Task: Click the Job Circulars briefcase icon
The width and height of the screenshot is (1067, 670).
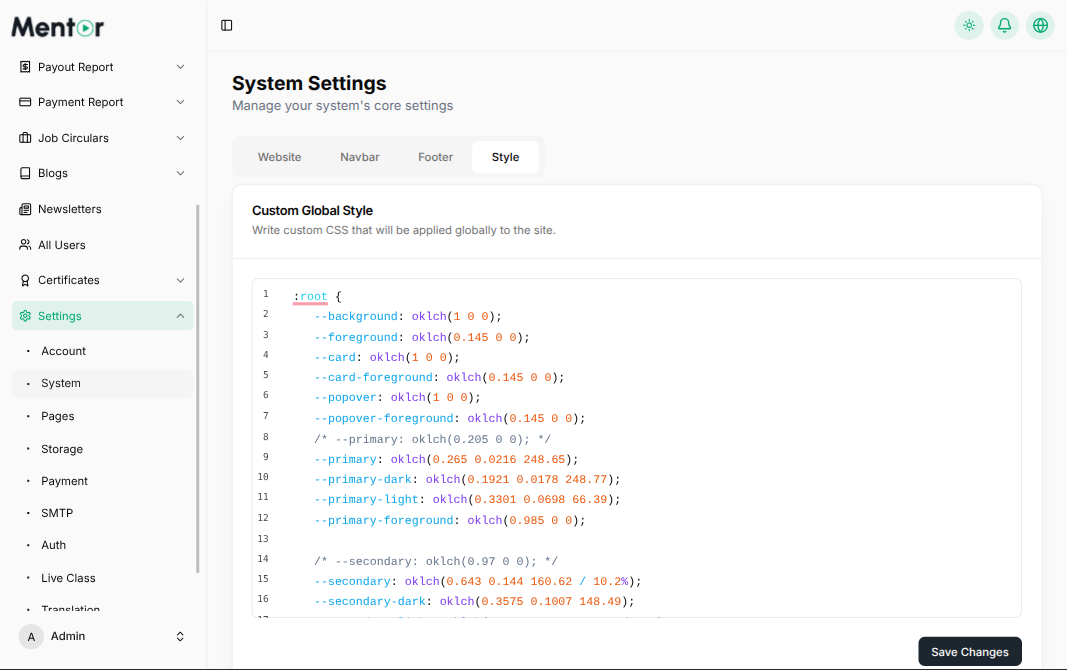Action: (26, 138)
